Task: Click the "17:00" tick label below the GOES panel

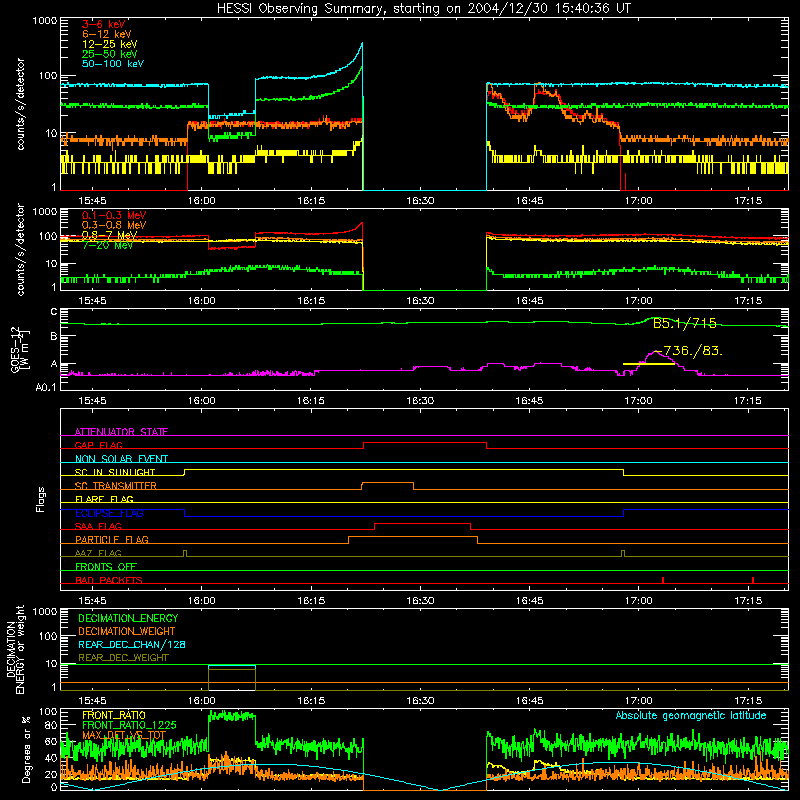Action: (x=638, y=401)
